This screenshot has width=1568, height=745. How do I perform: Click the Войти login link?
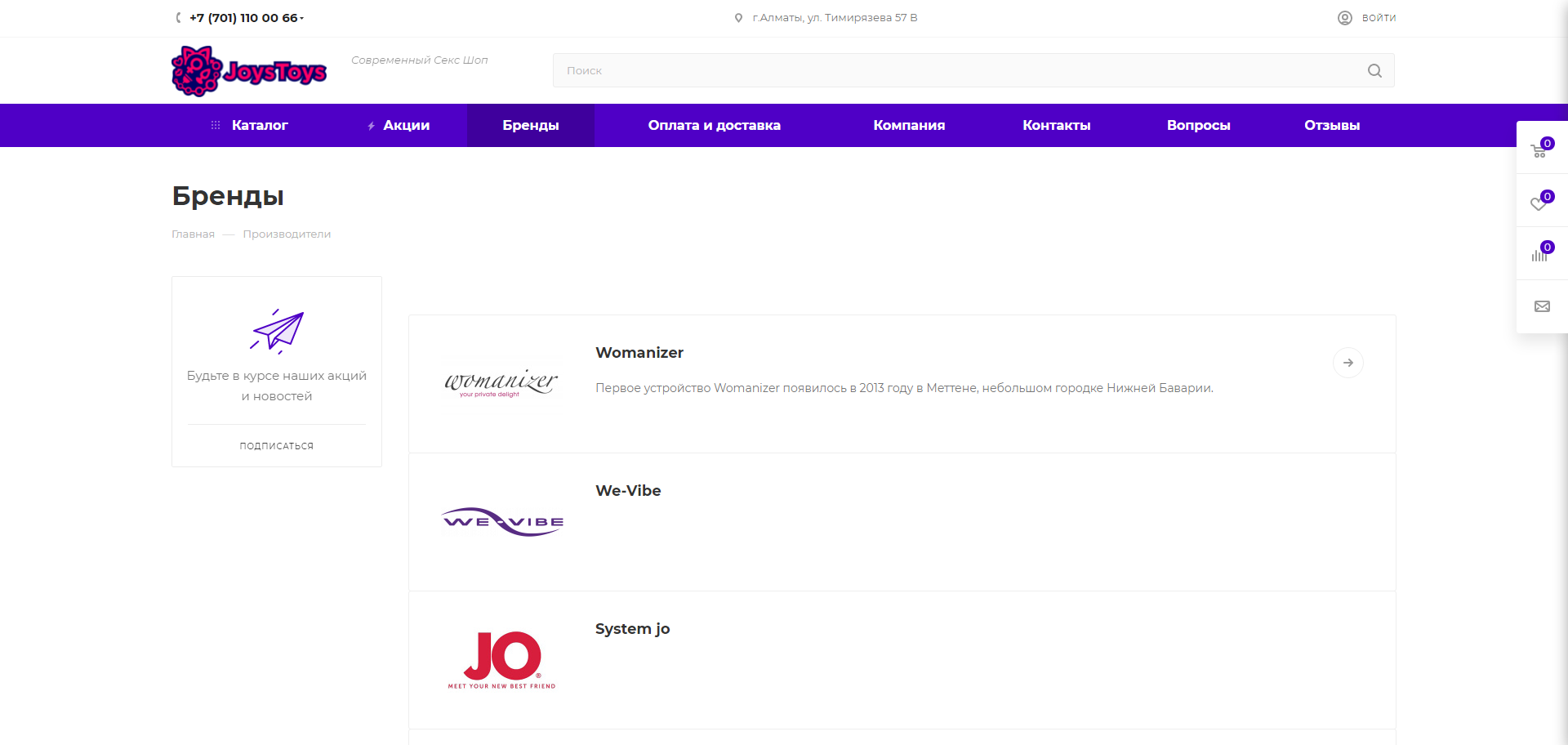(1379, 18)
